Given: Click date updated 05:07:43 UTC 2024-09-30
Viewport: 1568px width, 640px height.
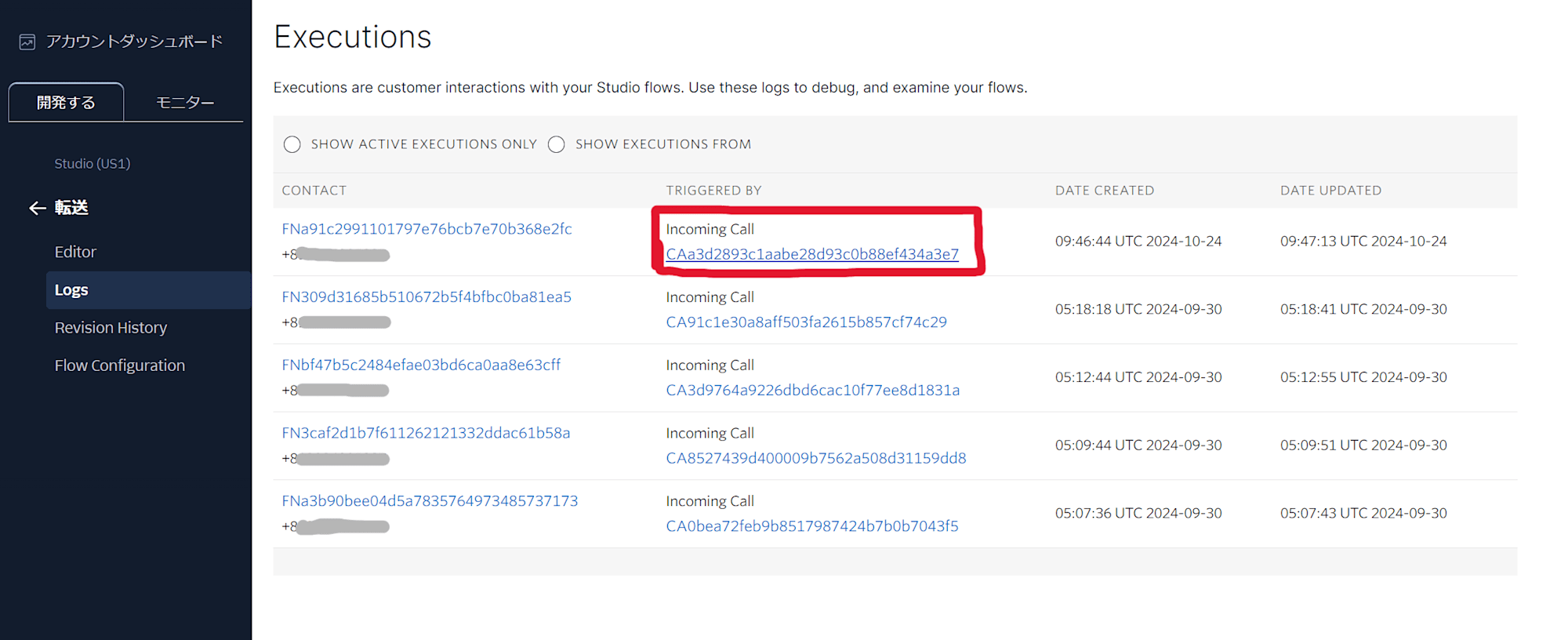Looking at the screenshot, I should click(x=1363, y=513).
